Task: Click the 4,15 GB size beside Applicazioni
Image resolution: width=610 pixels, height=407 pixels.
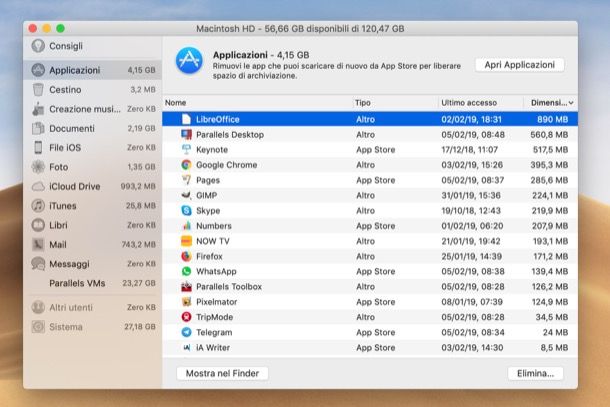Action: 141,70
